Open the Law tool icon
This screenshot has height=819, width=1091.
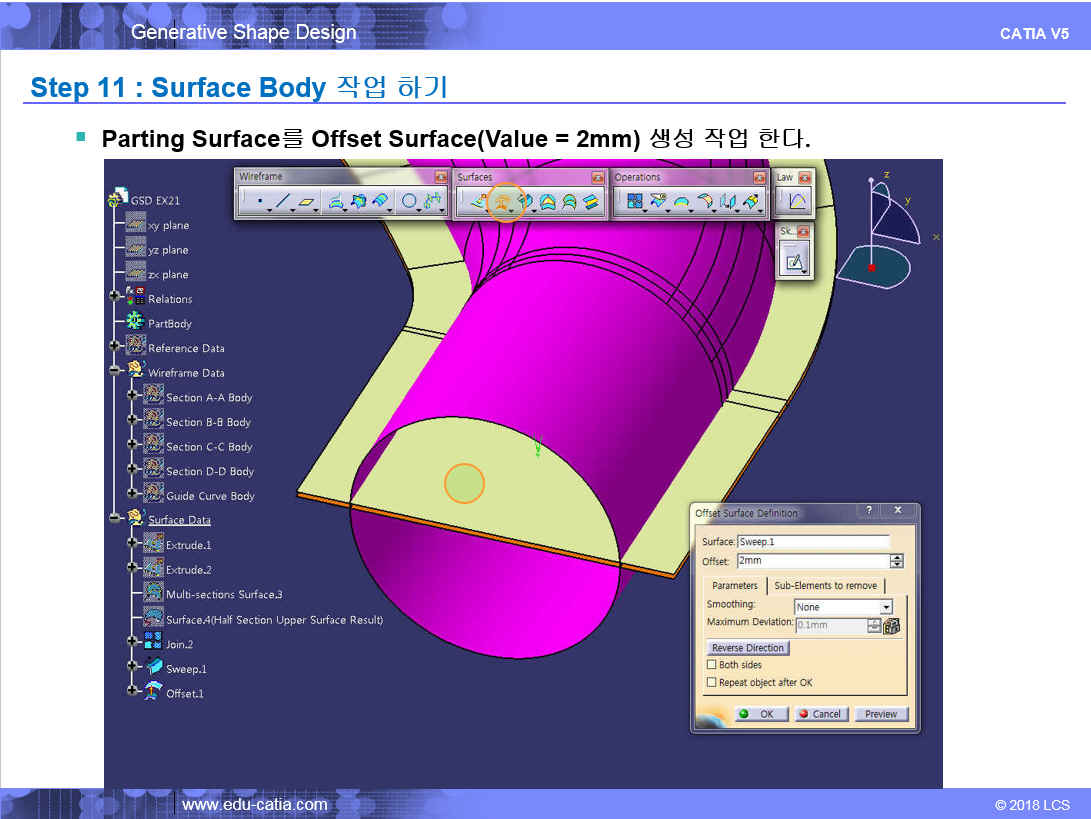(x=797, y=203)
